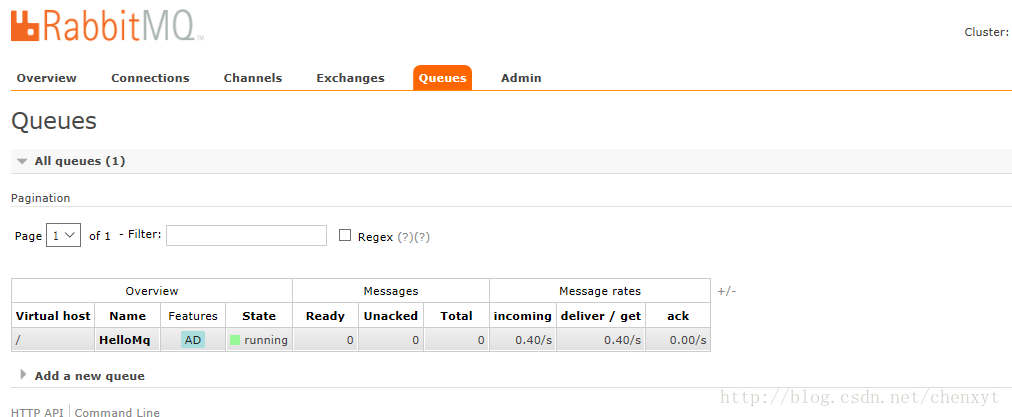Open the Exchanges tab

tap(350, 78)
